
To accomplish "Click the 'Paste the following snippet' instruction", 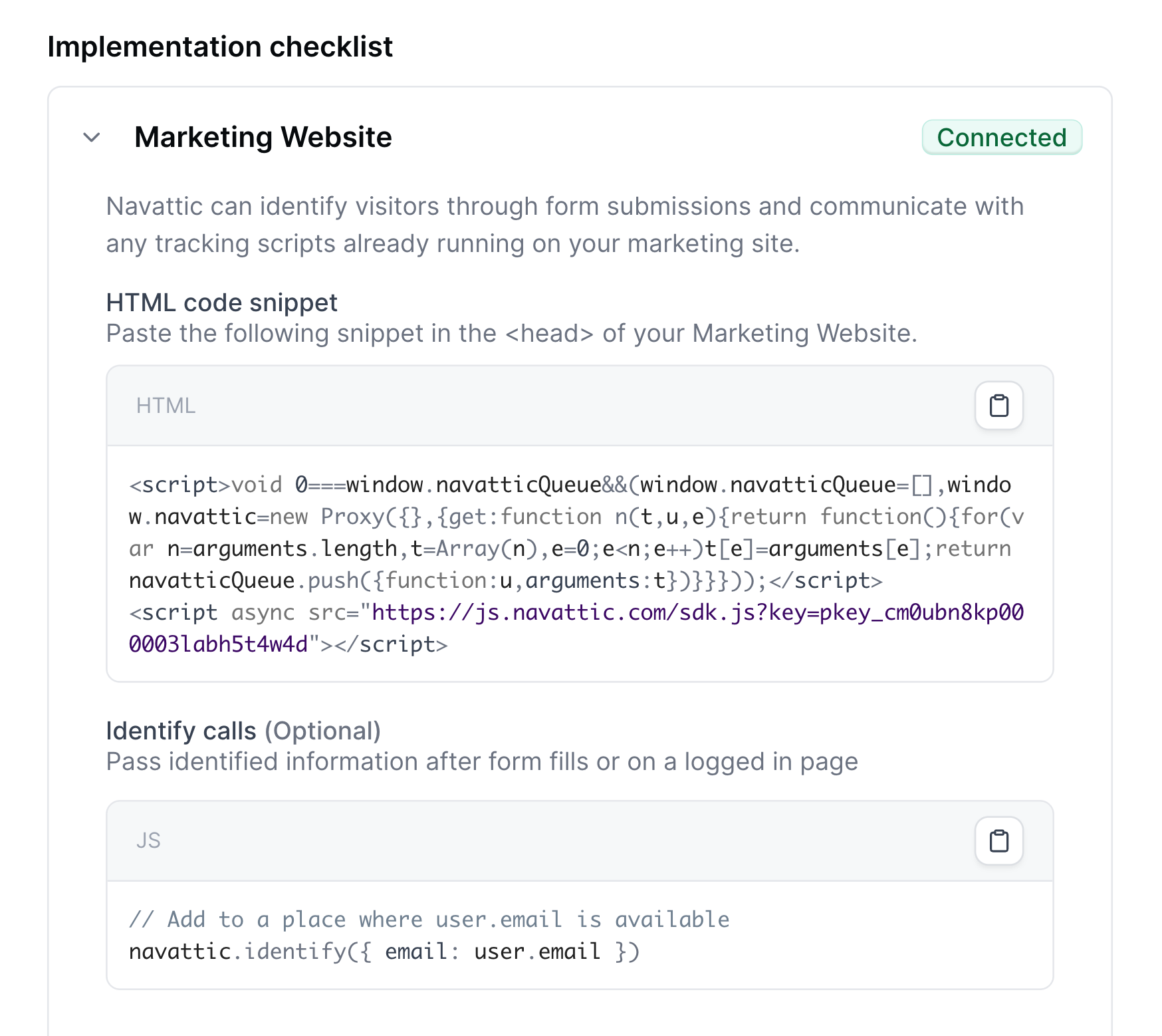I will (512, 333).
